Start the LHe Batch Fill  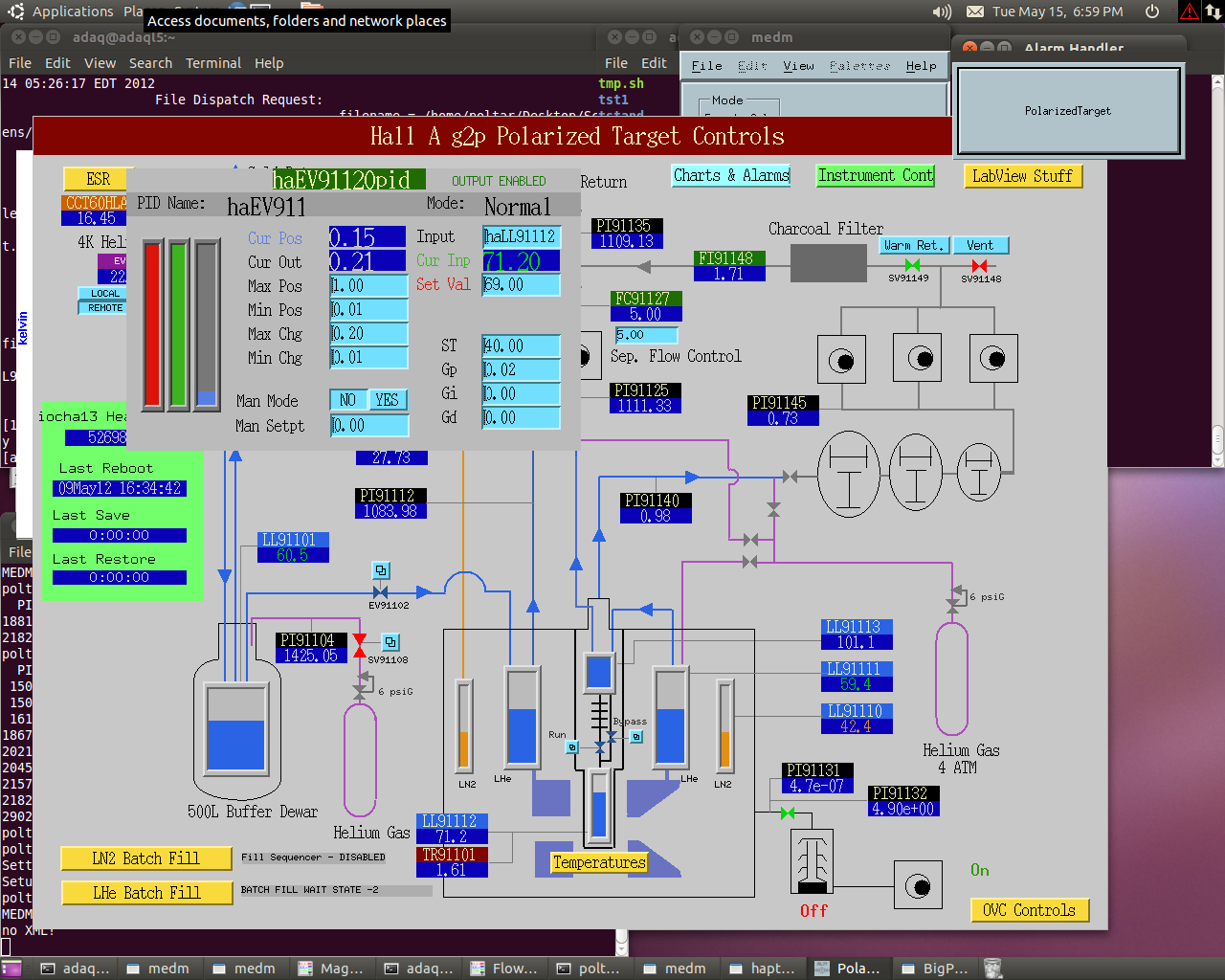click(145, 893)
